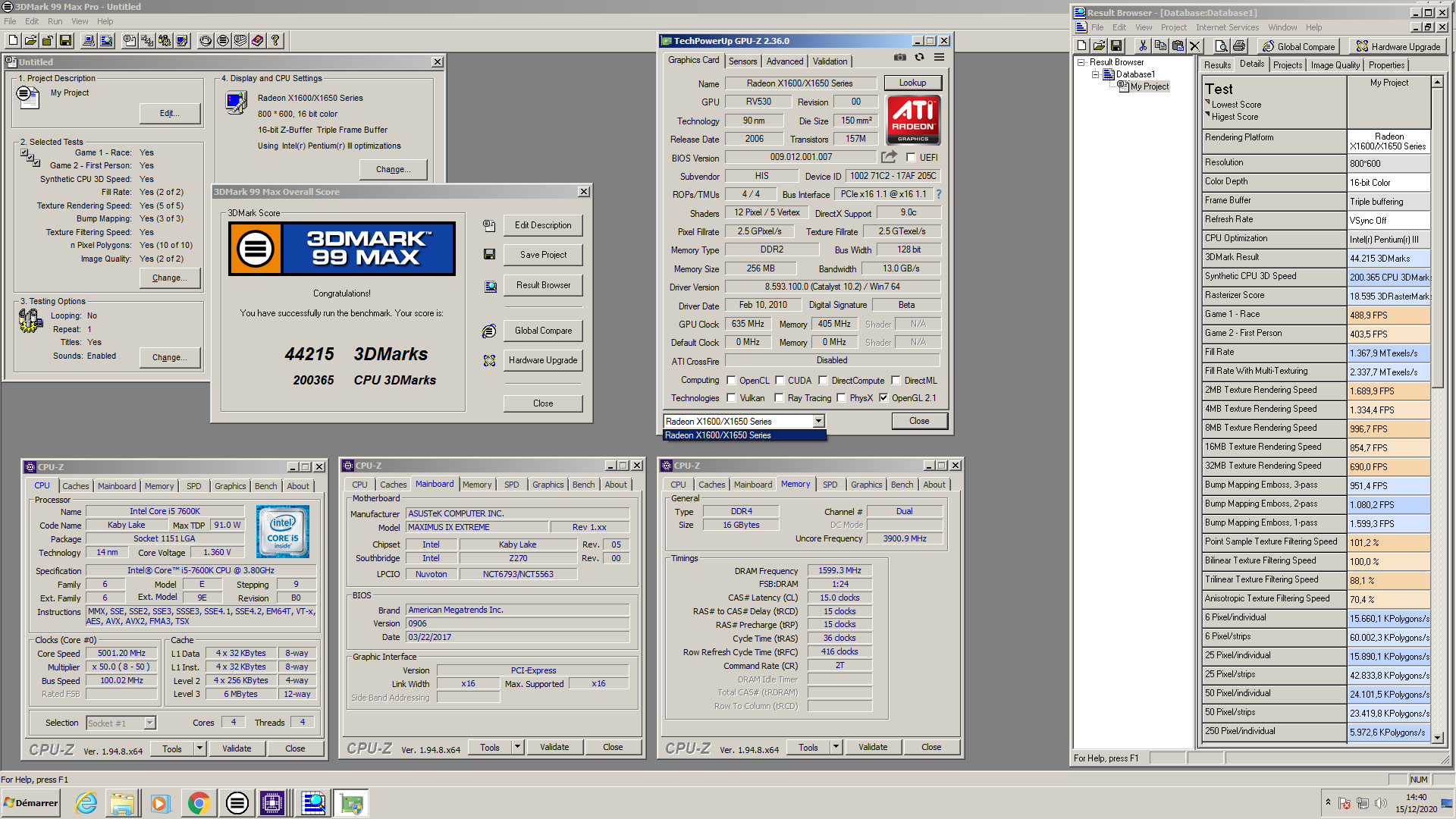
Task: Click Hardware Upgrade button in Result Browser toolbar
Action: (1398, 46)
